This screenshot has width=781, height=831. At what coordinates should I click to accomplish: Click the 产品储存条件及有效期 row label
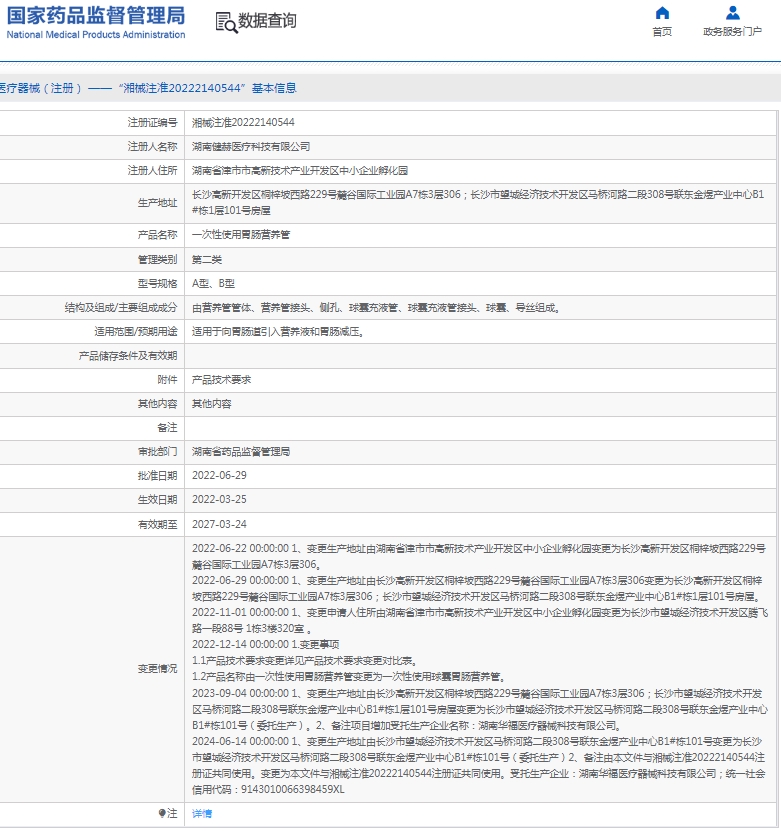128,356
